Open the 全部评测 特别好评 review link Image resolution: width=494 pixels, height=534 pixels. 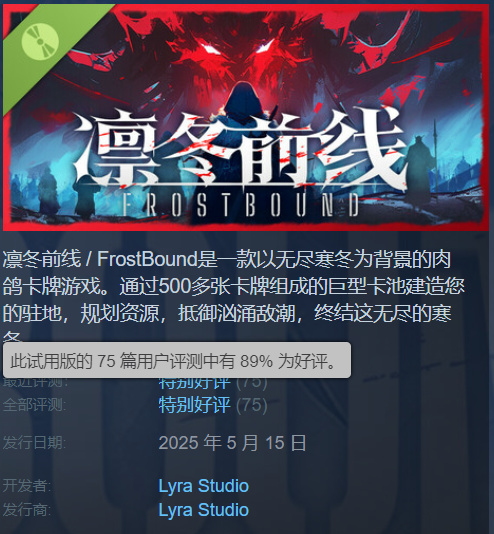(194, 405)
